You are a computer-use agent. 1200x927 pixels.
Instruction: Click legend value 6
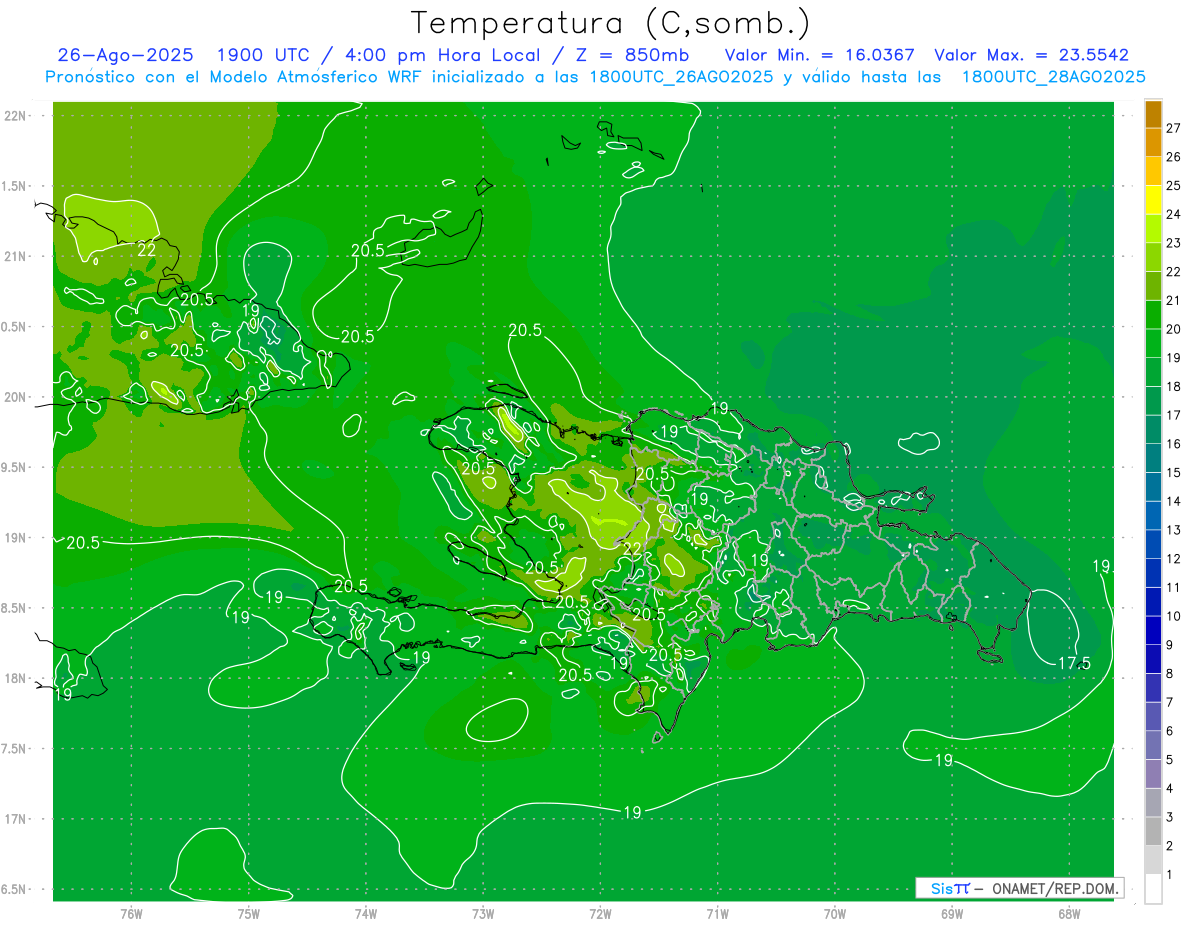(x=1170, y=731)
